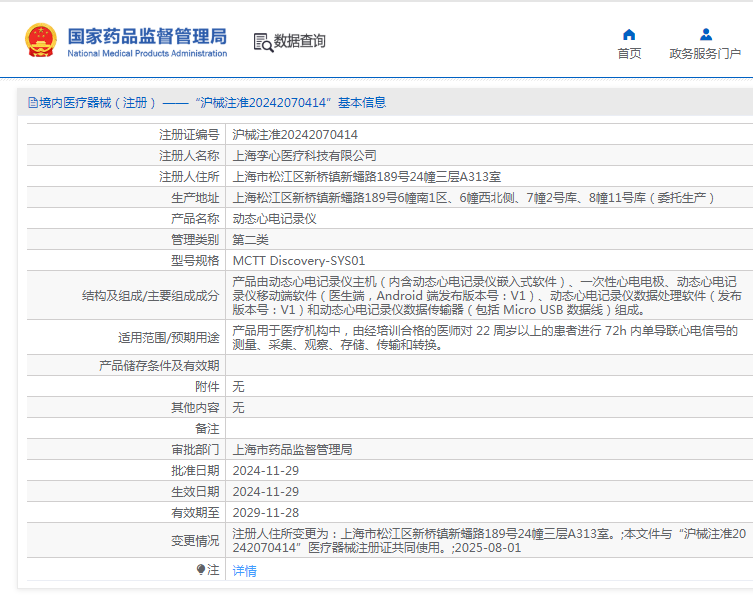
Task: Click the 产品名称 label
Action: [195, 219]
